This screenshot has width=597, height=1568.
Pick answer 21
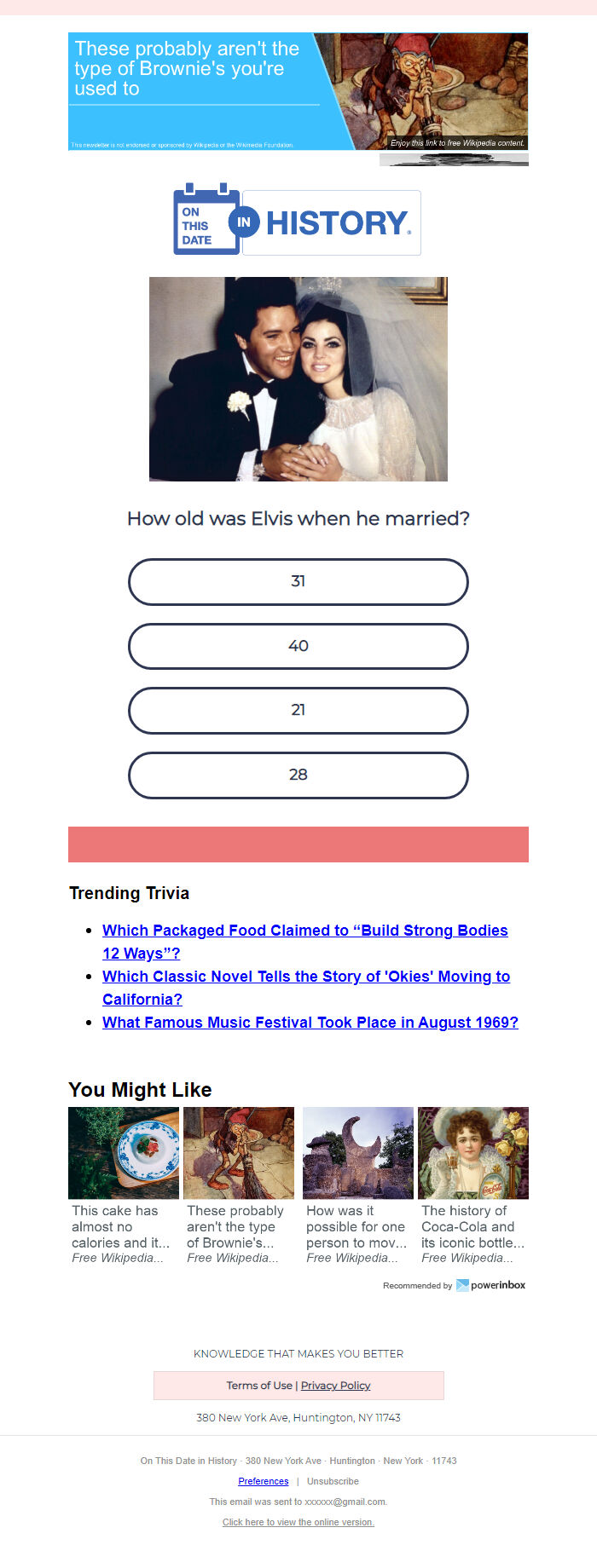pyautogui.click(x=298, y=711)
